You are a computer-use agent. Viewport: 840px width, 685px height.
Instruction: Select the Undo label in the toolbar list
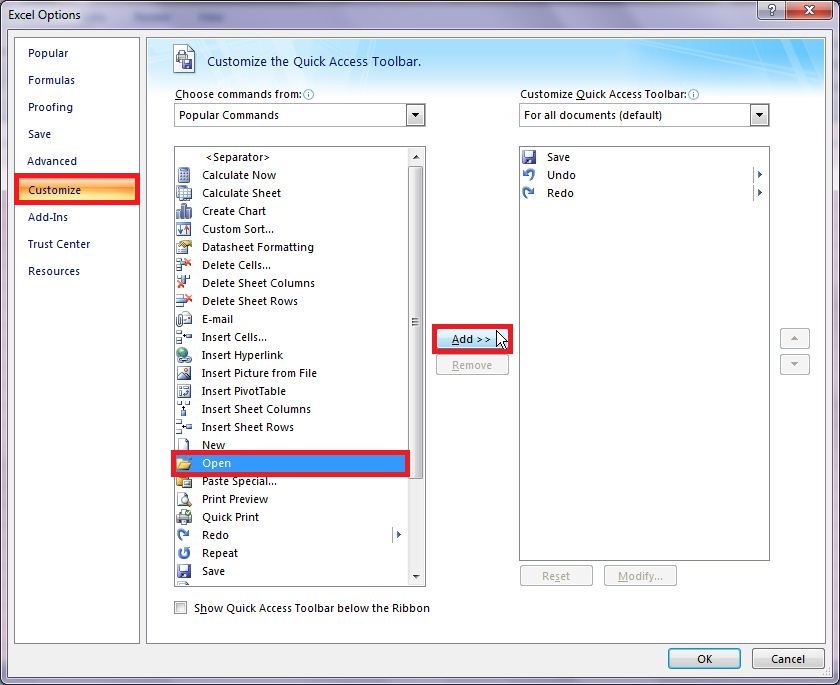(x=561, y=175)
